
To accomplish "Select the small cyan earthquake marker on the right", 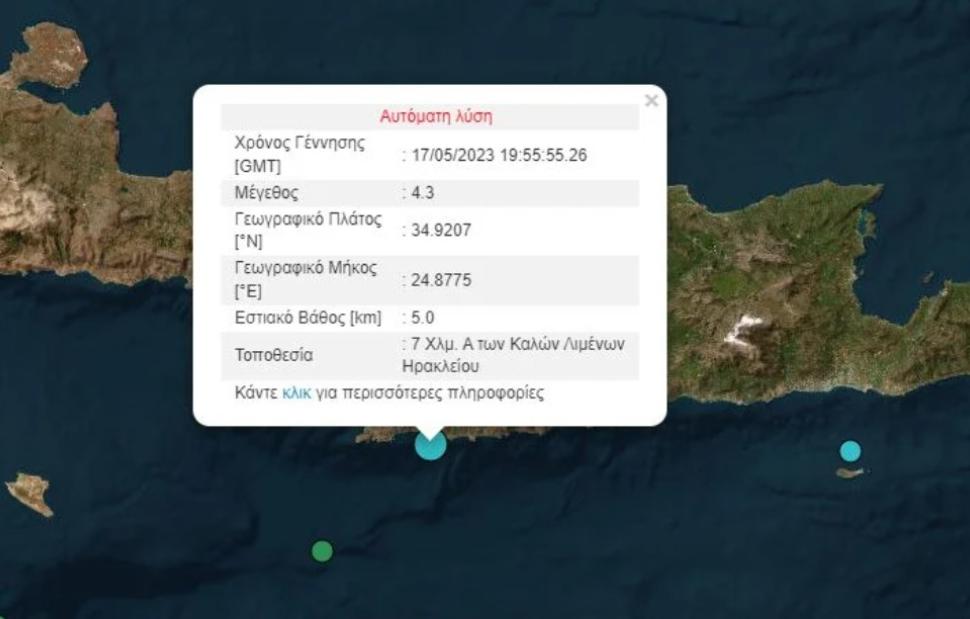I will click(x=850, y=451).
